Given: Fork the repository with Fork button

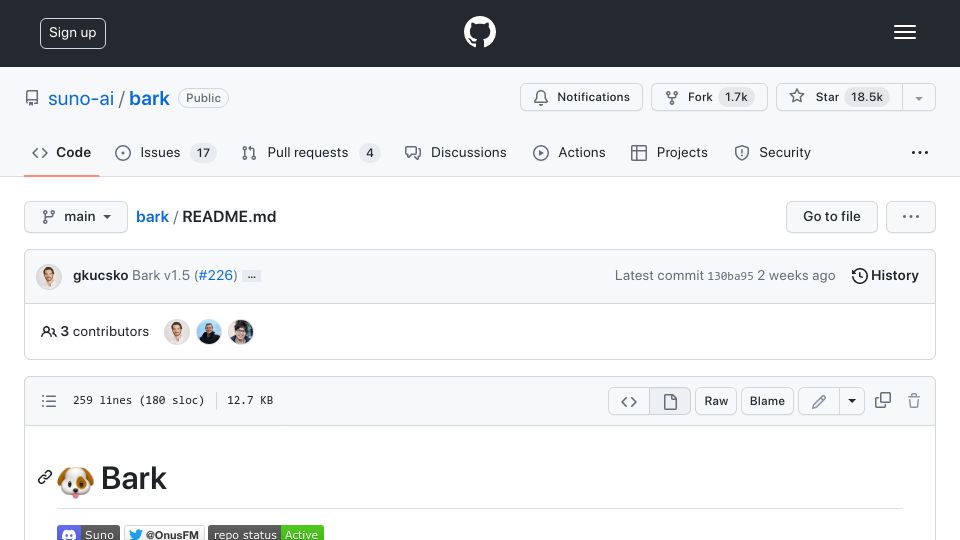Looking at the screenshot, I should click(x=709, y=97).
